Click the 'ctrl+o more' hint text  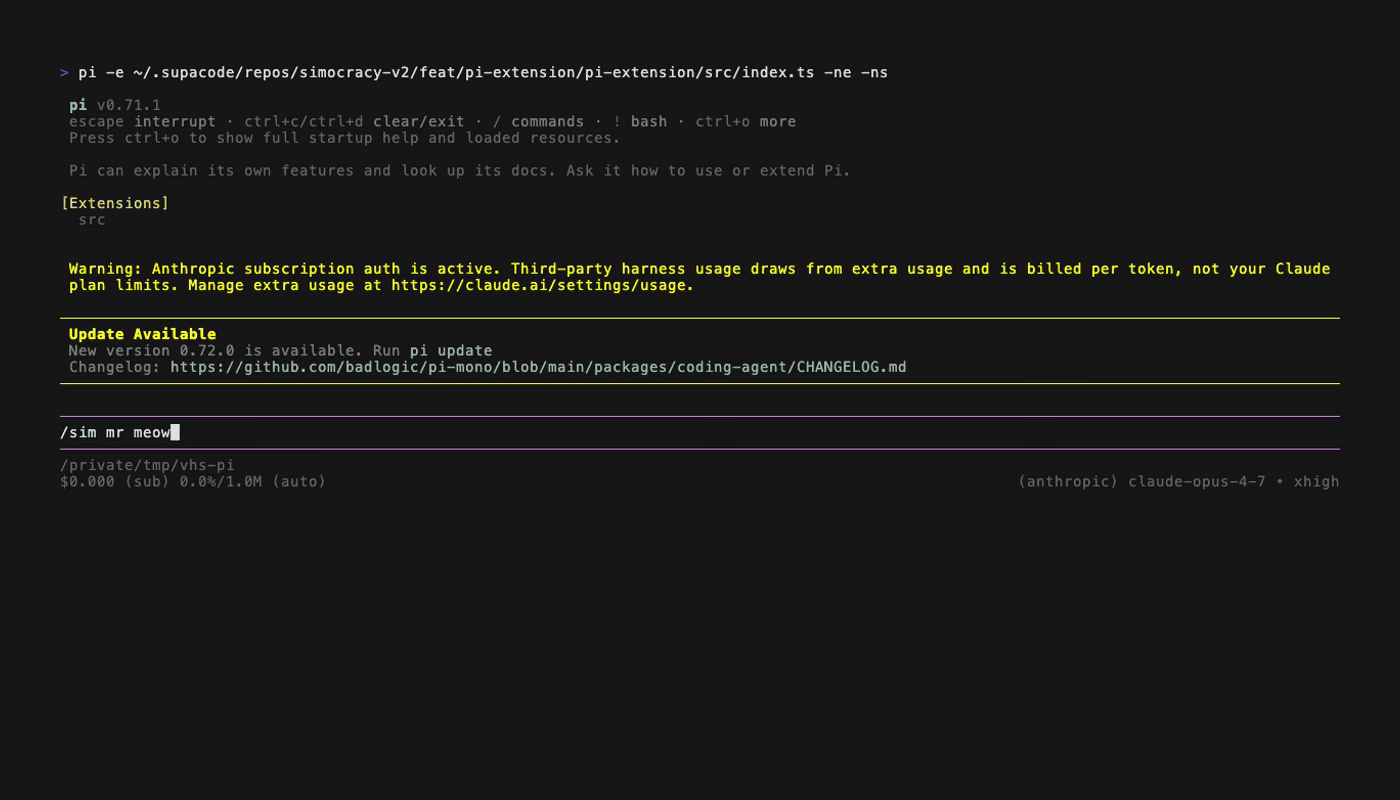coord(746,122)
